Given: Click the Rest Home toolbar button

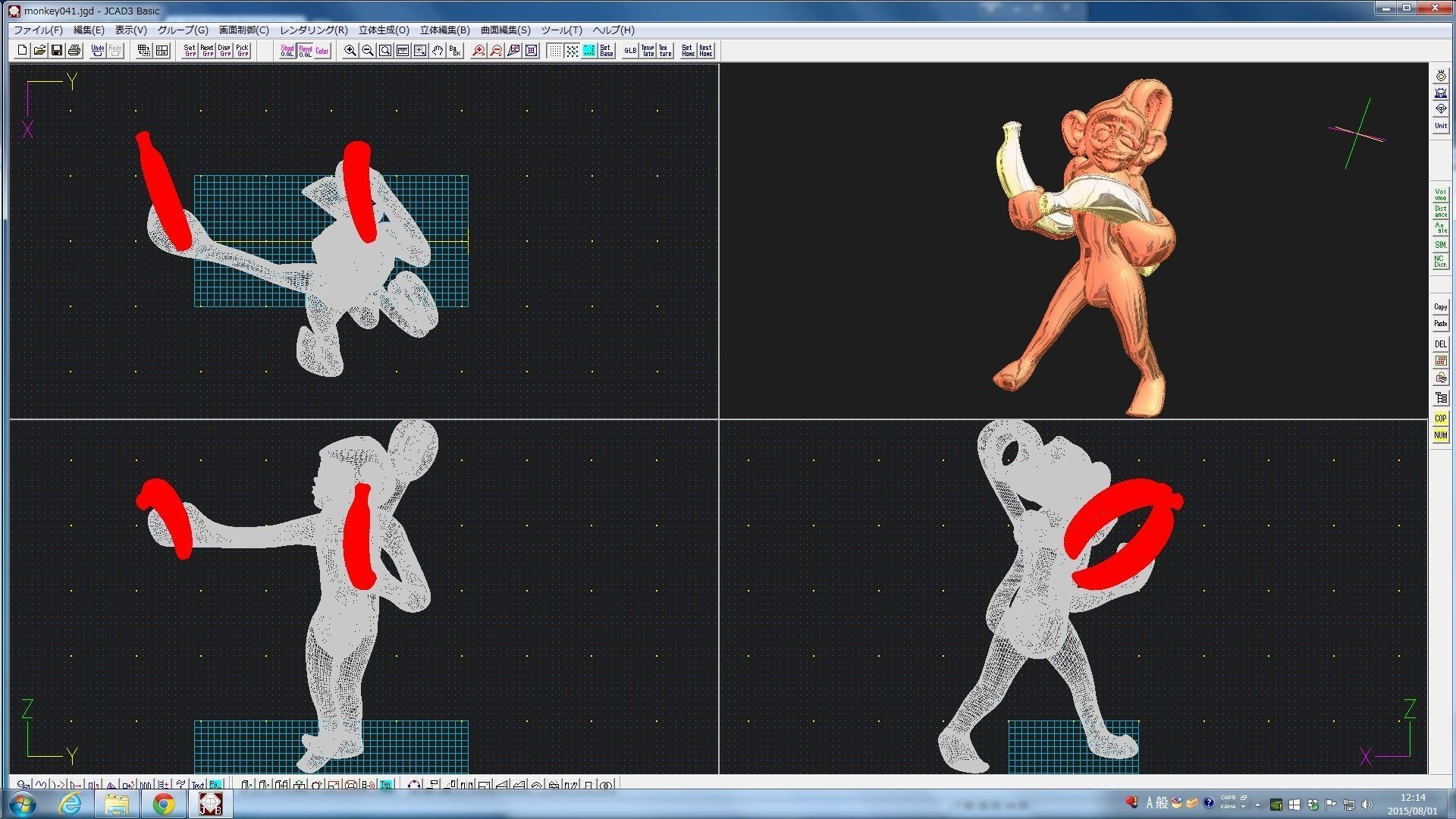Looking at the screenshot, I should (705, 50).
